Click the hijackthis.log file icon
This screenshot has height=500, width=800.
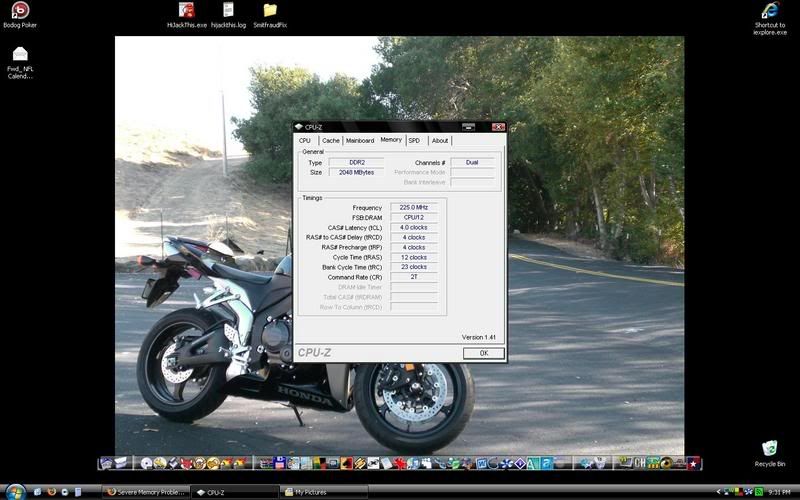click(x=228, y=11)
